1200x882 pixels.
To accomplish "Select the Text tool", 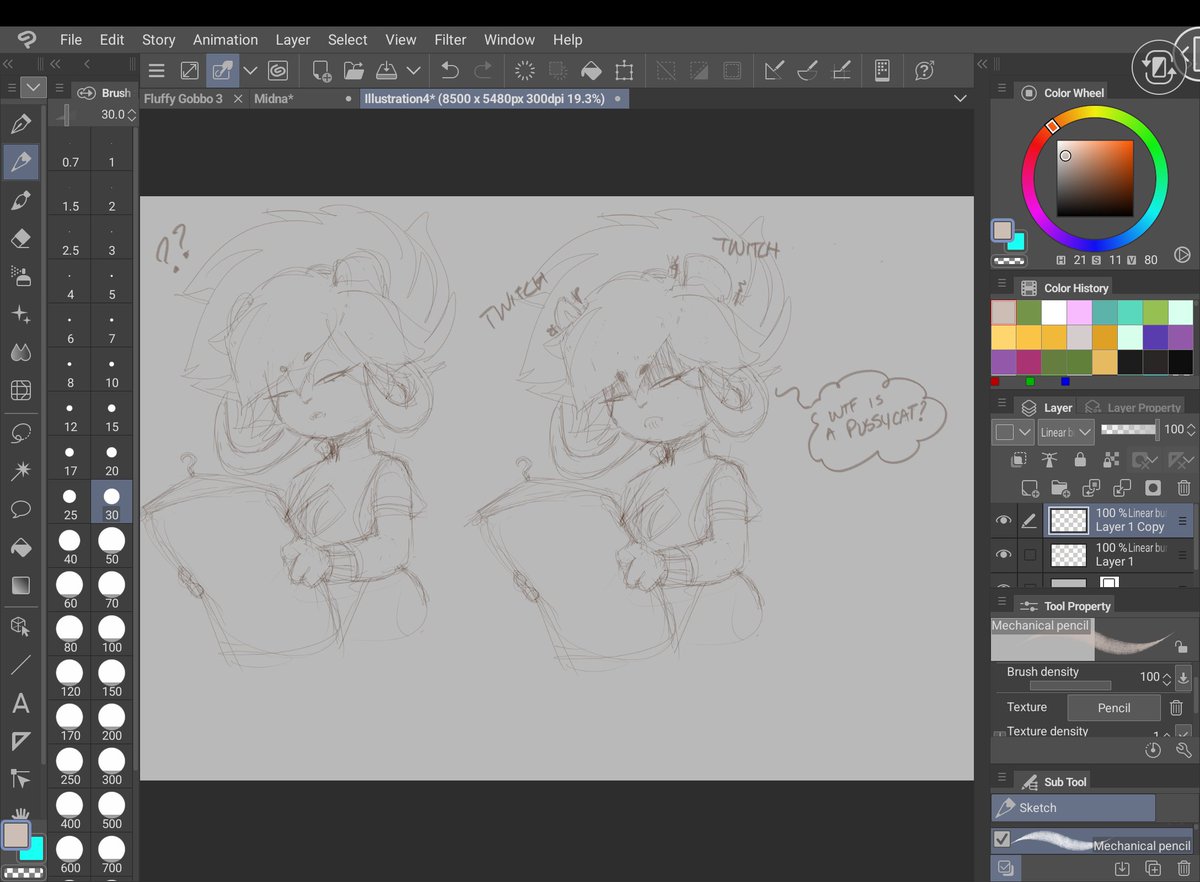I will tap(20, 703).
